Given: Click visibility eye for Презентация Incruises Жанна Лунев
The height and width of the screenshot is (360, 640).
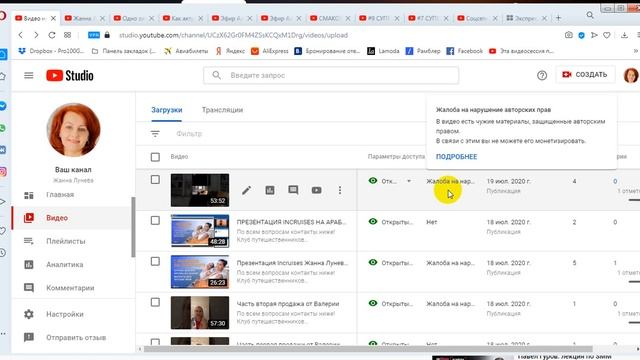Looking at the screenshot, I should coord(373,262).
